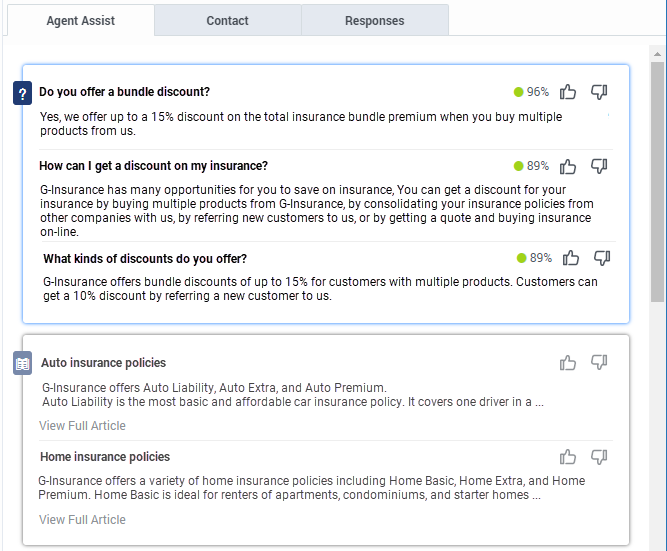
Task: Thumbs down 'What kinds of discounts' answer
Action: pos(602,258)
